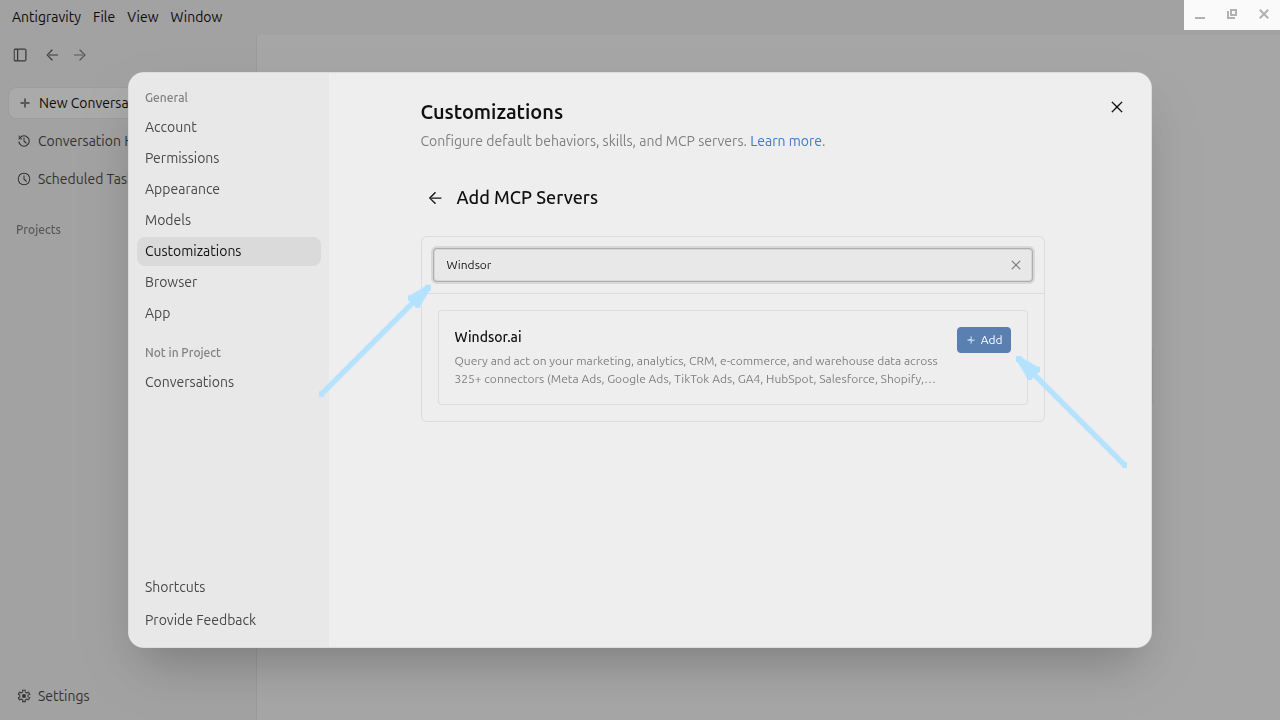Open the File menu
The width and height of the screenshot is (1280, 720).
click(104, 17)
